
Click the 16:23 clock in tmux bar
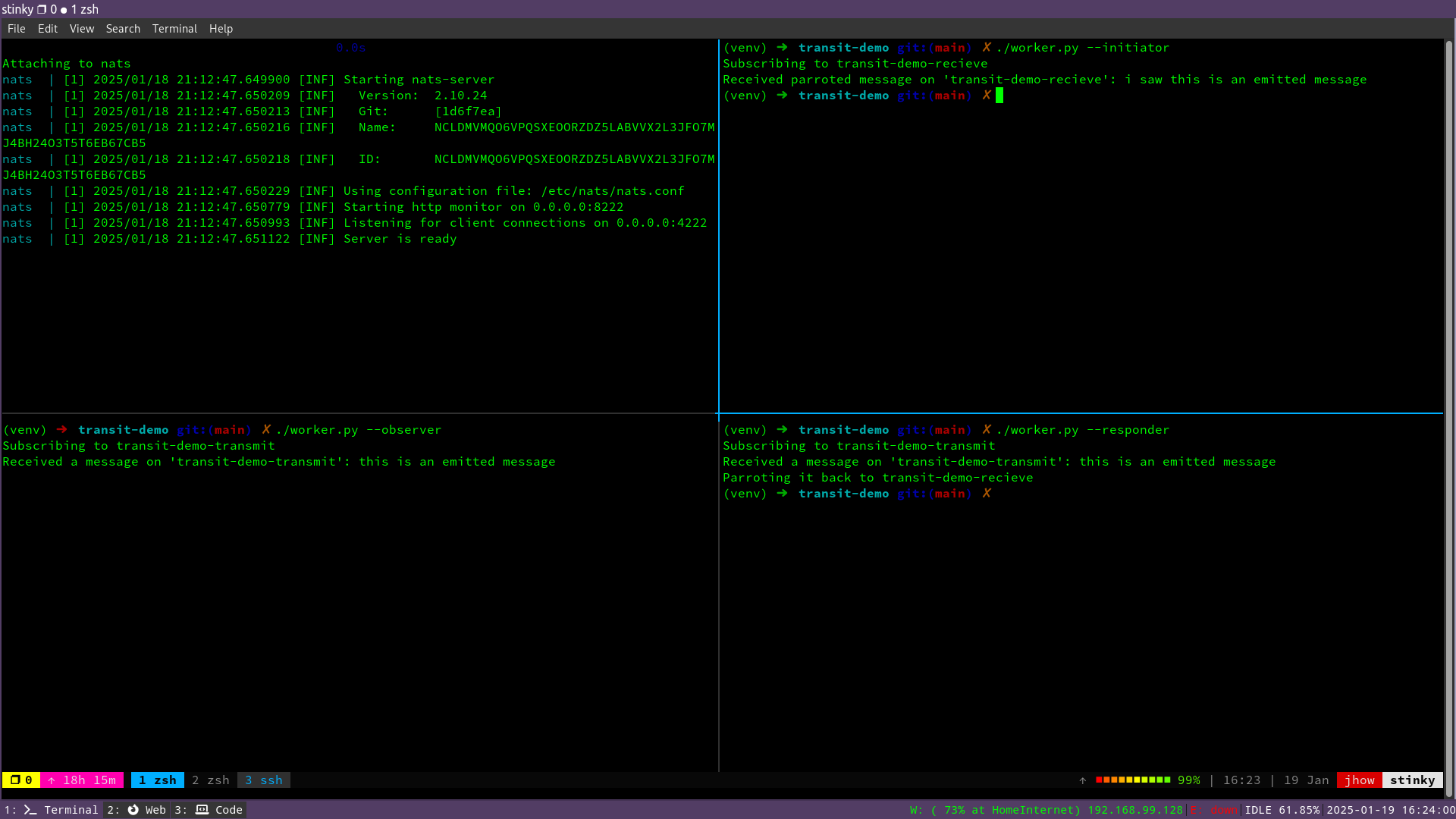tap(1242, 780)
